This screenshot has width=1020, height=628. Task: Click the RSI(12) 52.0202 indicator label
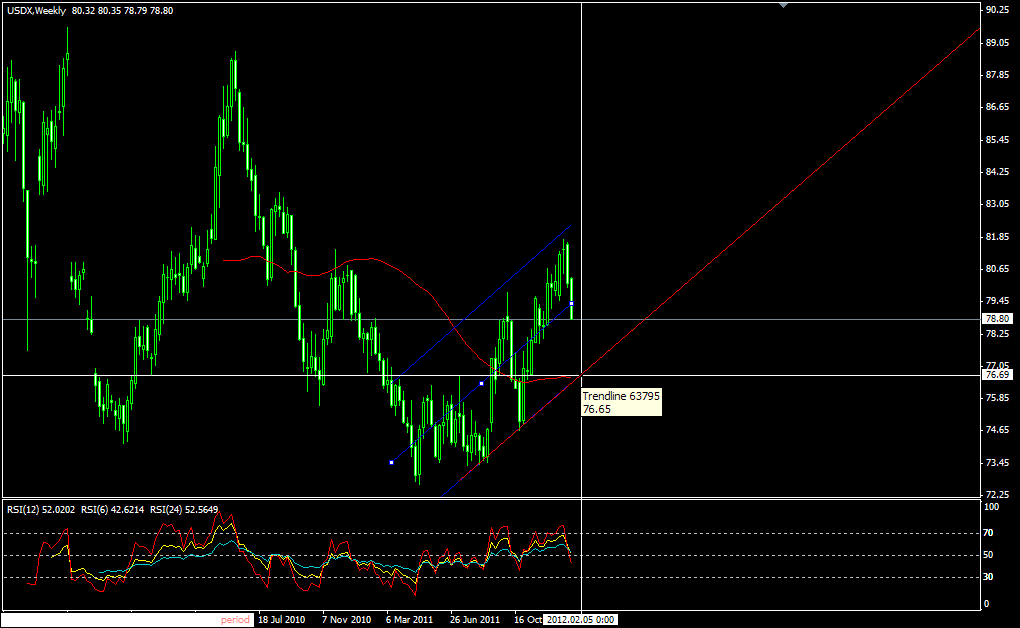pos(40,509)
